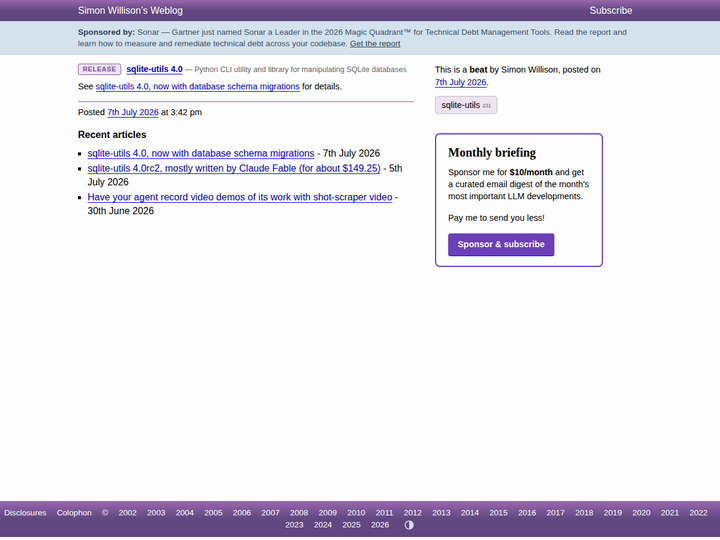This screenshot has height=540, width=720.
Task: Go to 2020 archive
Action: click(641, 513)
